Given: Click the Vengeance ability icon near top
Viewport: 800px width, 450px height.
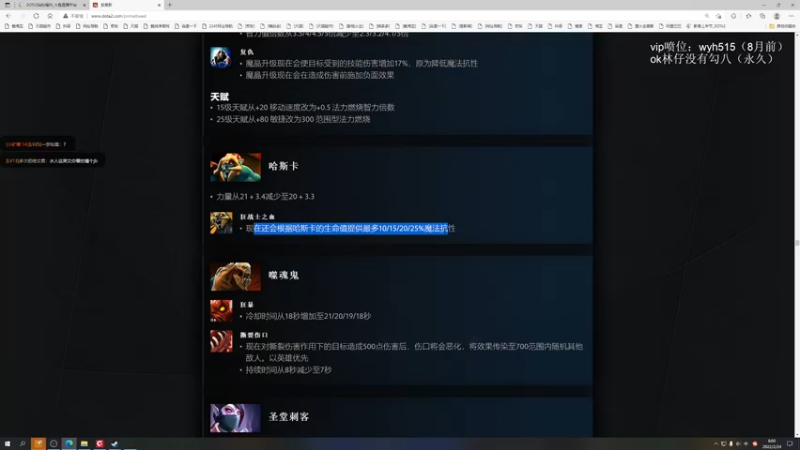Looking at the screenshot, I should click(x=221, y=58).
